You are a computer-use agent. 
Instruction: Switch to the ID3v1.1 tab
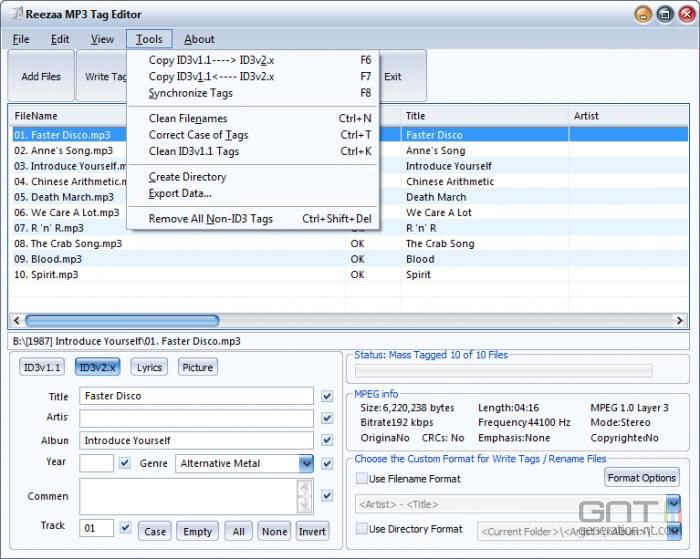pos(42,367)
